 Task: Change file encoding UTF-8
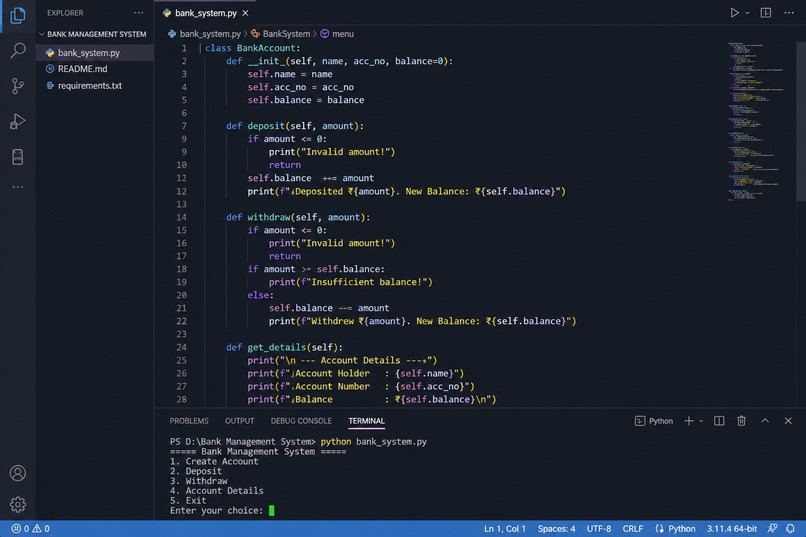click(x=599, y=528)
